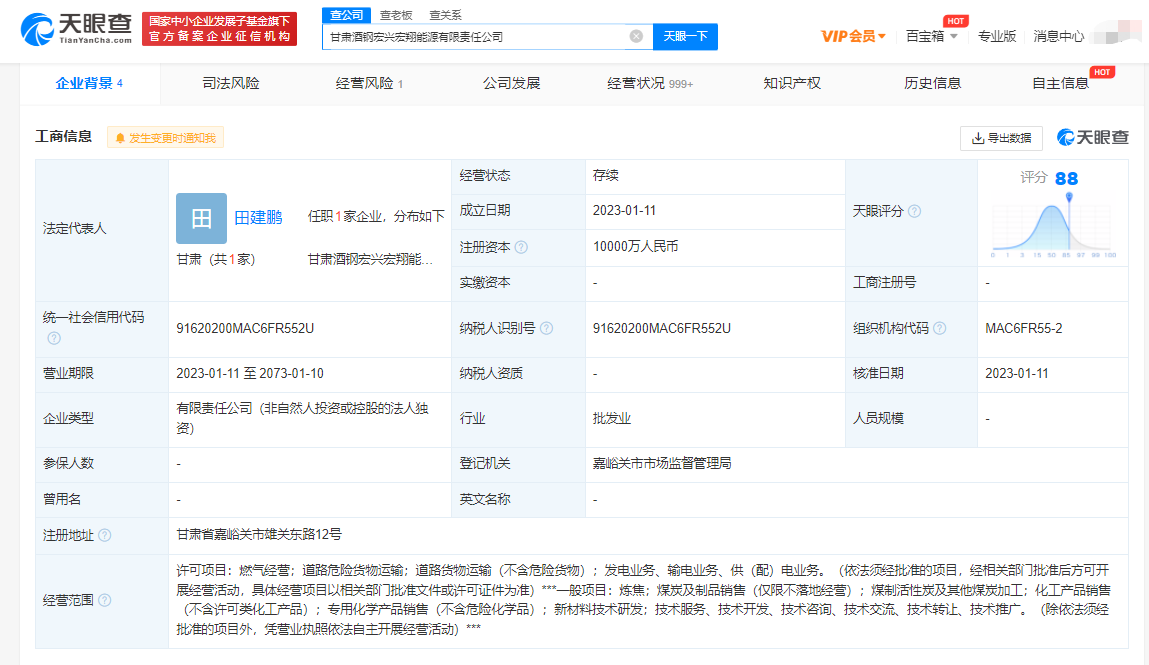Screen dimensions: 1149x665
Task: Open the 经营状况 tab
Action: (x=650, y=83)
